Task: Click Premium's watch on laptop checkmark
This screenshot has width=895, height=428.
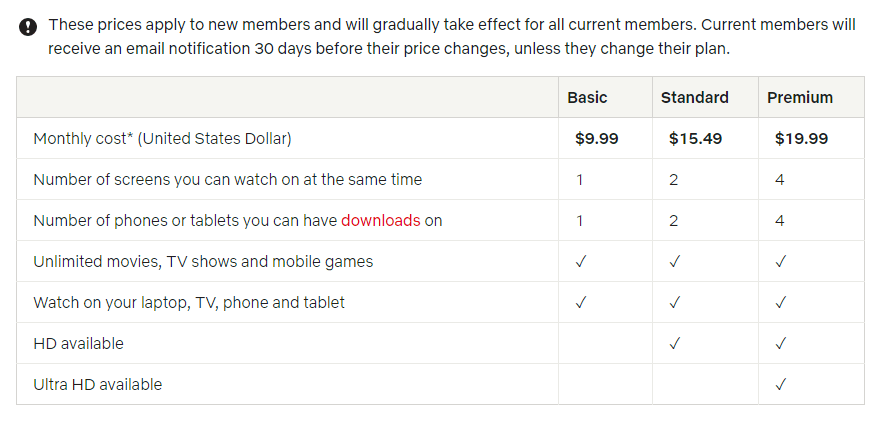Action: click(780, 302)
